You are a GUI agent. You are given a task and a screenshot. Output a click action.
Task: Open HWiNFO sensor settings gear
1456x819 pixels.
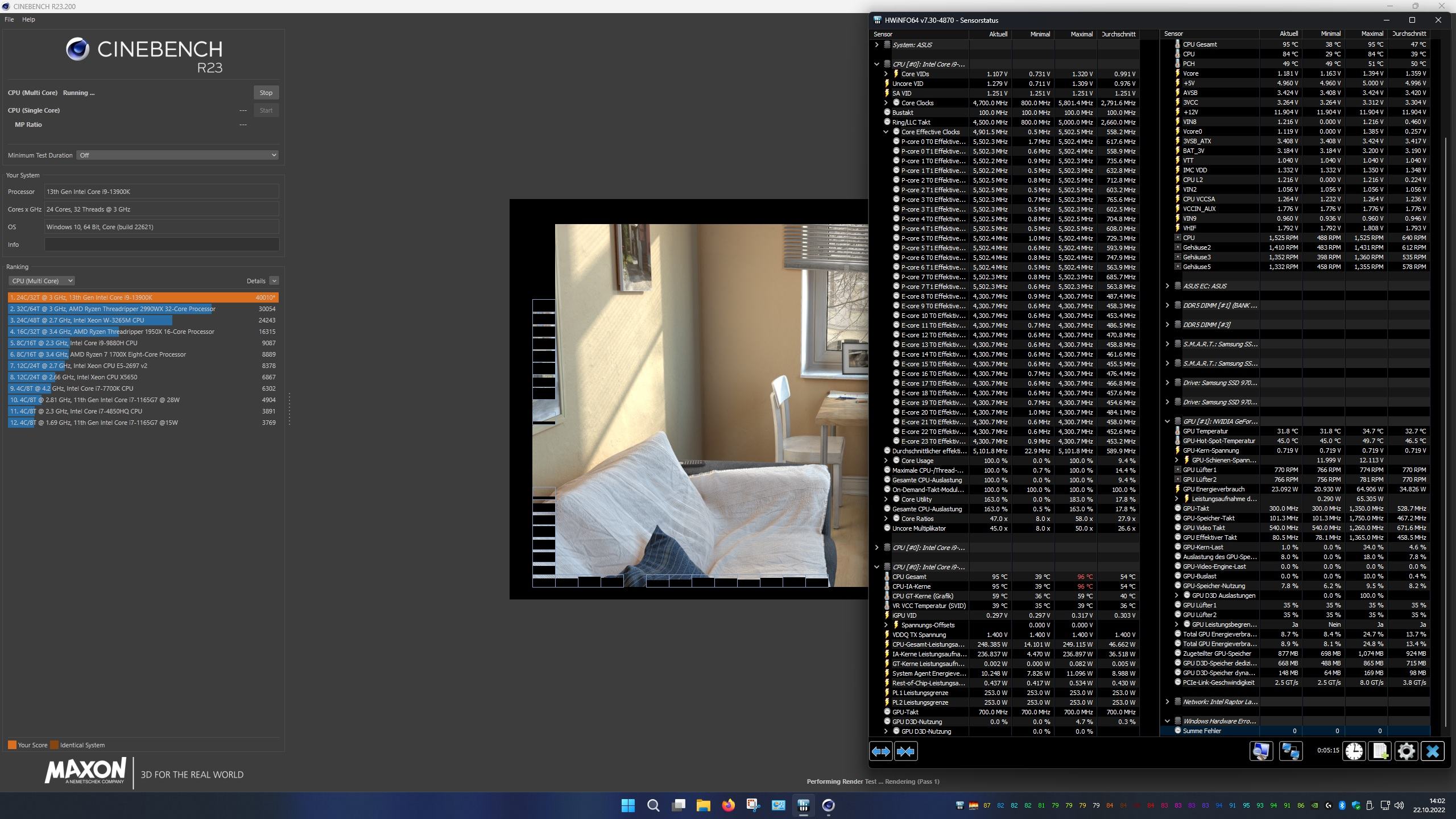click(x=1406, y=751)
